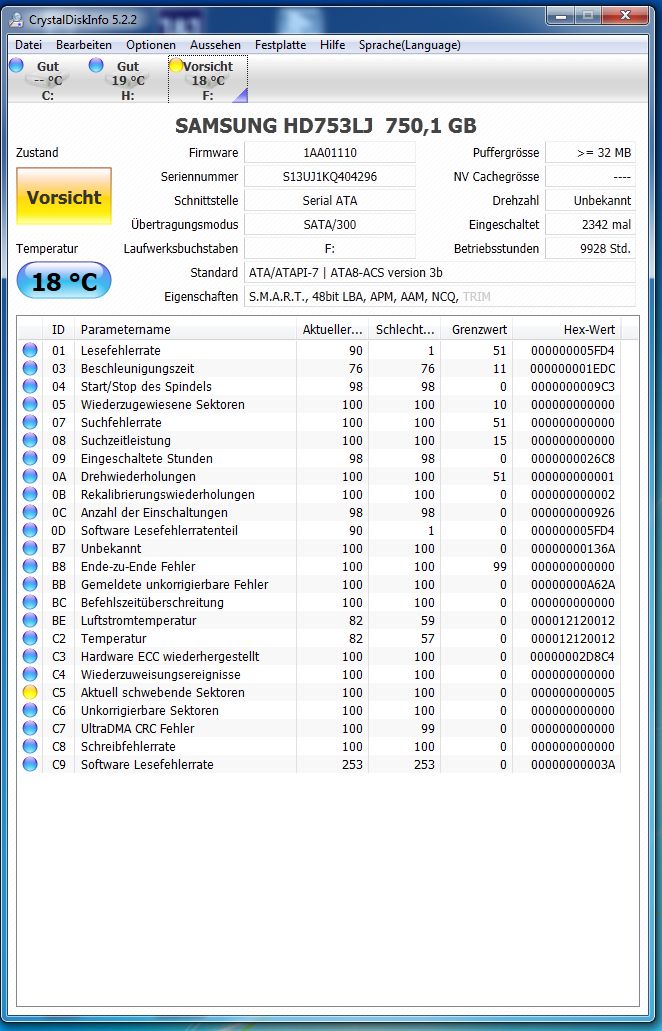The image size is (662, 1031).
Task: Click the status dot for Rekalibrierungswiederholungen
Action: click(x=30, y=494)
